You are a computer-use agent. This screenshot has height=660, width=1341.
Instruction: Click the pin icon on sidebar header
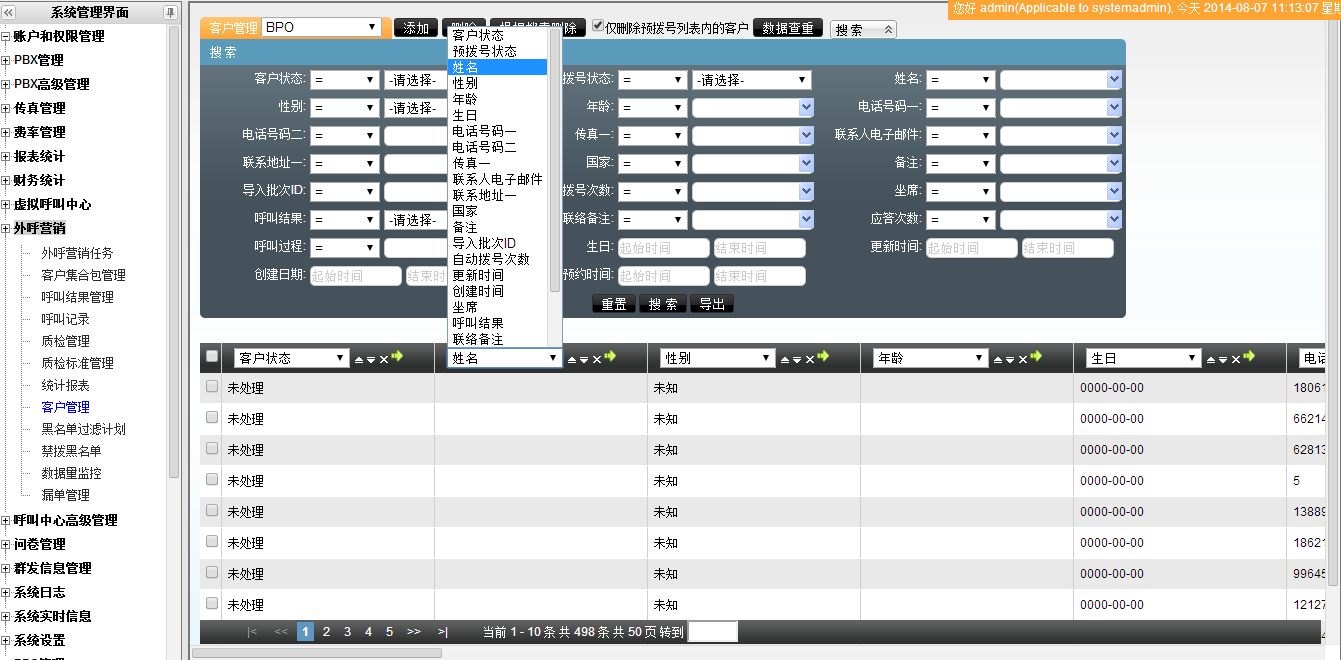(170, 12)
